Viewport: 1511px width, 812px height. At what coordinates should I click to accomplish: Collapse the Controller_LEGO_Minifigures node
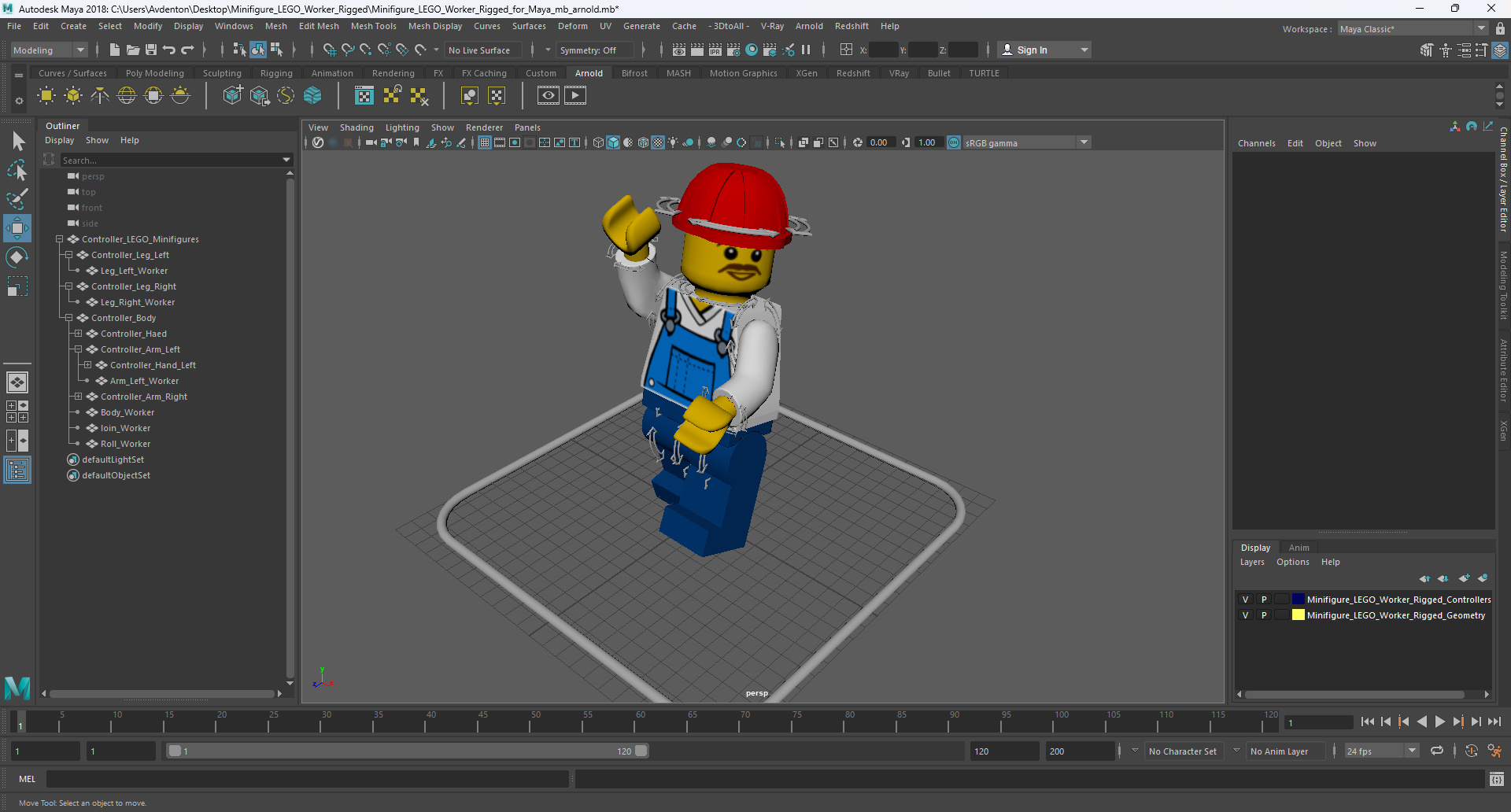pos(59,239)
